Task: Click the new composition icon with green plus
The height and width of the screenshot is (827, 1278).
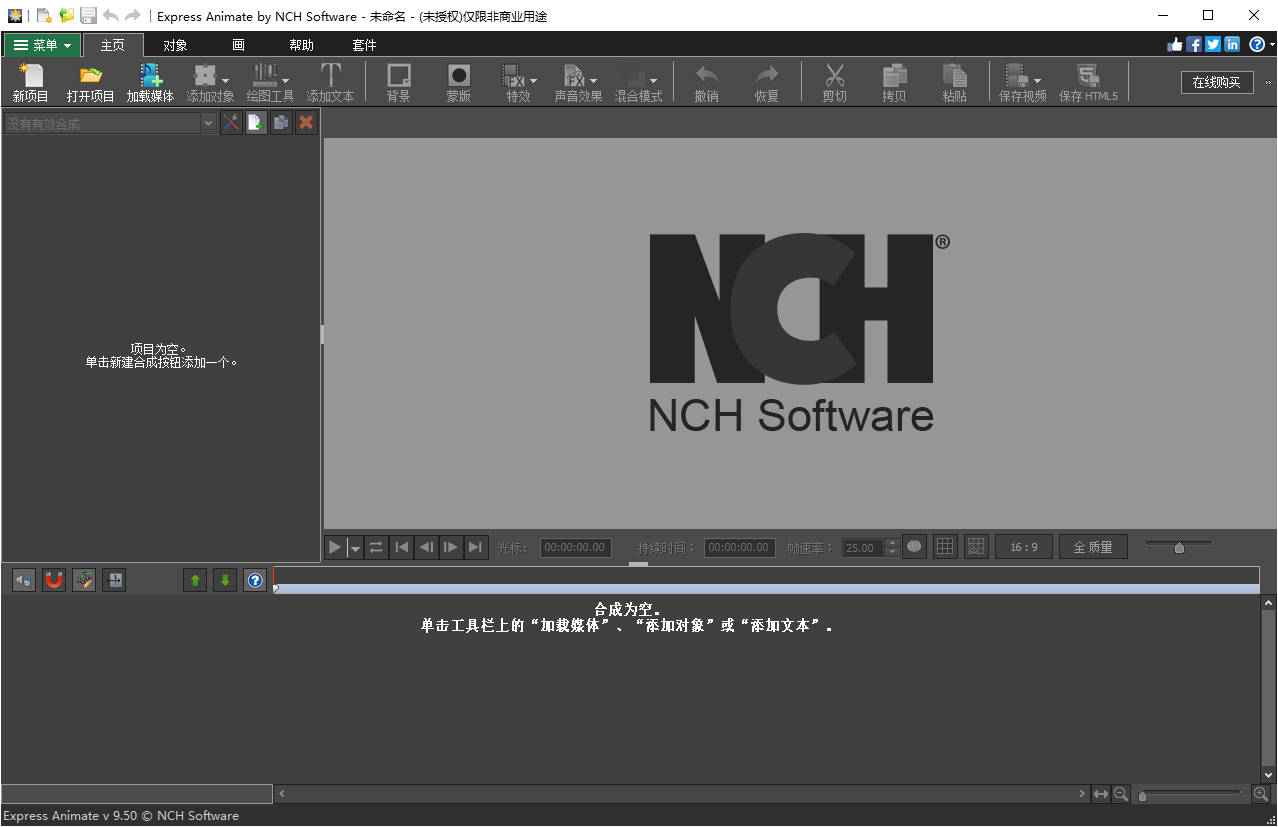Action: tap(256, 123)
